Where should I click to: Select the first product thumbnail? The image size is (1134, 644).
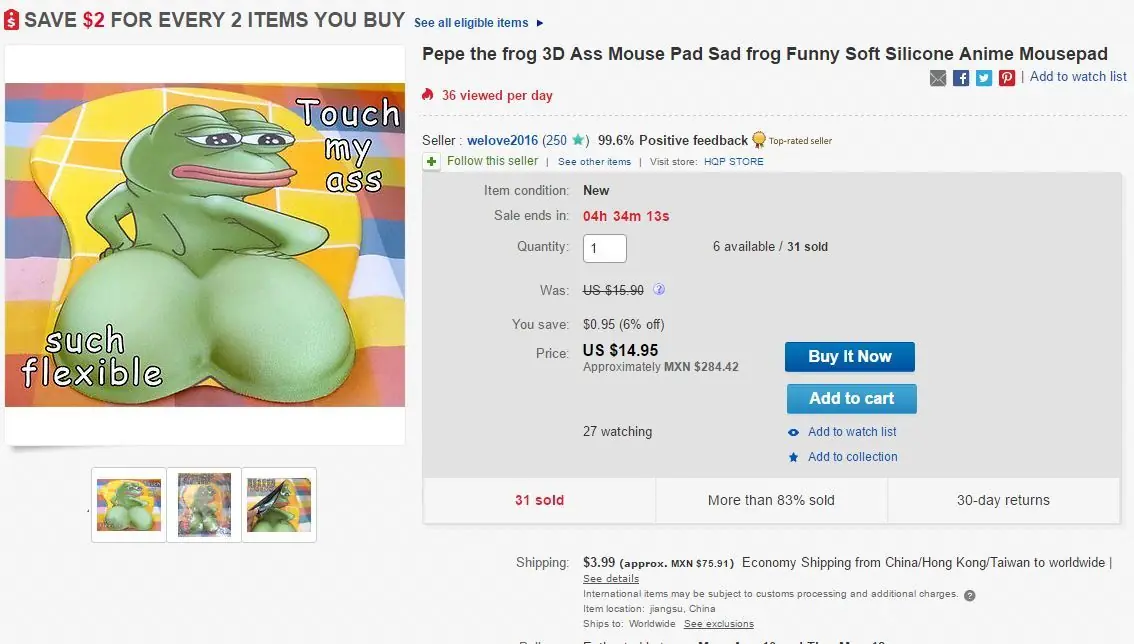(129, 505)
